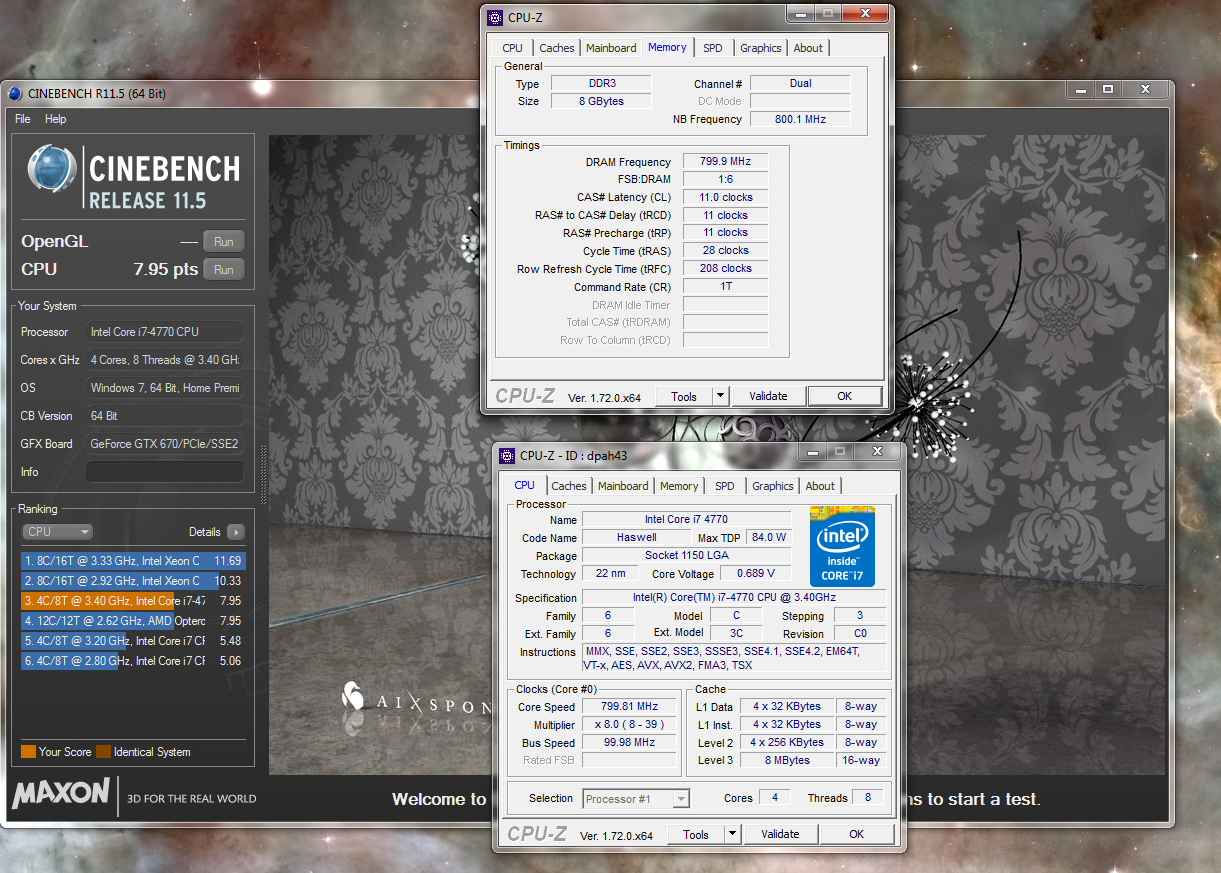Switch to Mainboard tab in CPU-Z dpah43 window

pyautogui.click(x=623, y=486)
